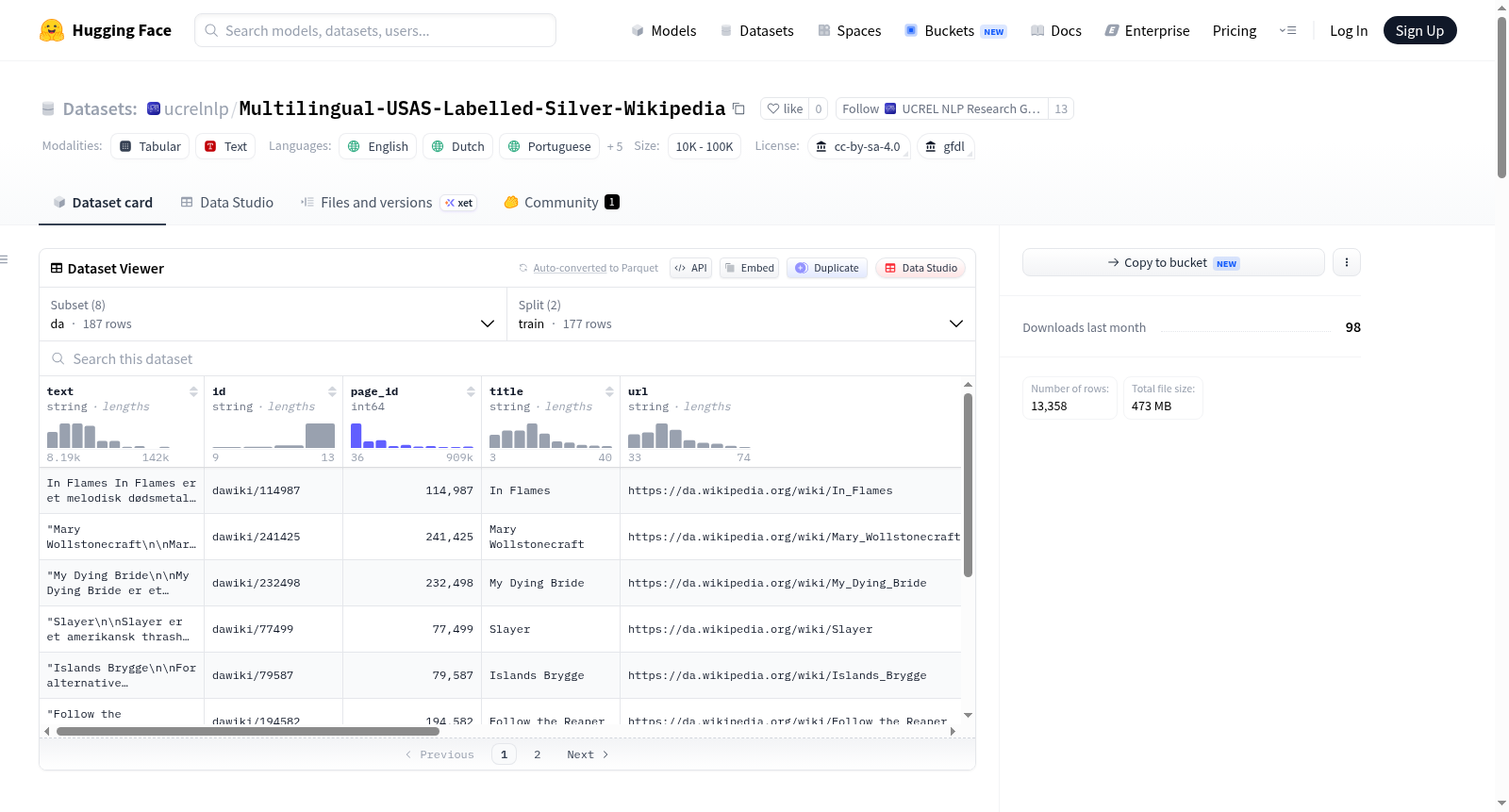Open the Files and versions tab
Screen dimensions: 1509x812
(389, 203)
